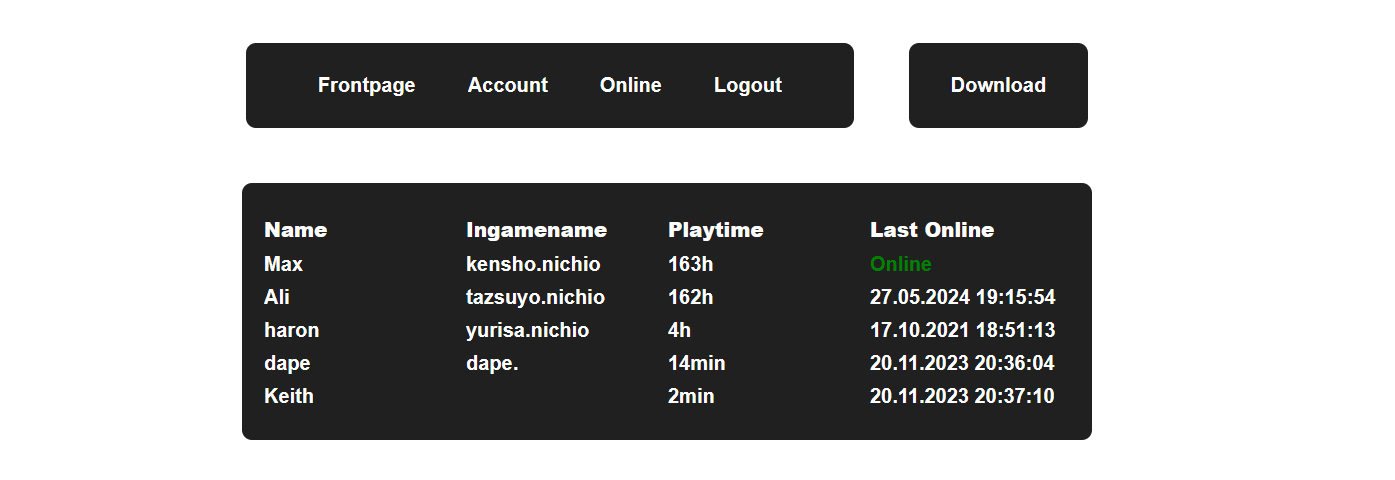The height and width of the screenshot is (480, 1395).
Task: Click the Playtime column header
Action: click(715, 230)
